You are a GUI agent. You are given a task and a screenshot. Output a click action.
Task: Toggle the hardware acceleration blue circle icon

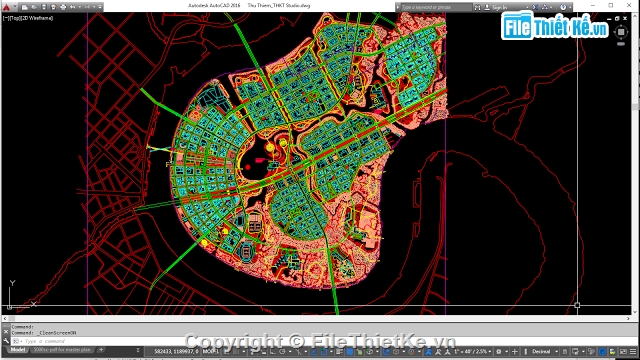click(602, 351)
